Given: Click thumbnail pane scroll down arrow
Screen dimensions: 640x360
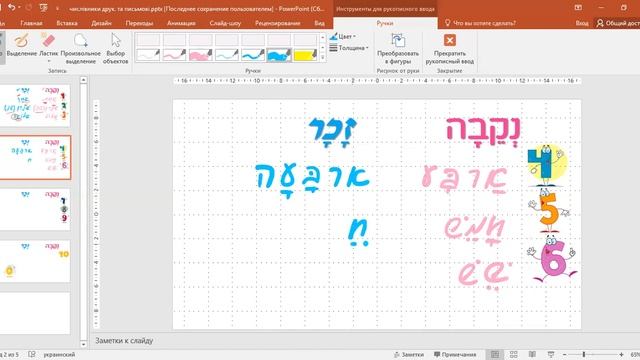Looking at the screenshot, I should [84, 344].
